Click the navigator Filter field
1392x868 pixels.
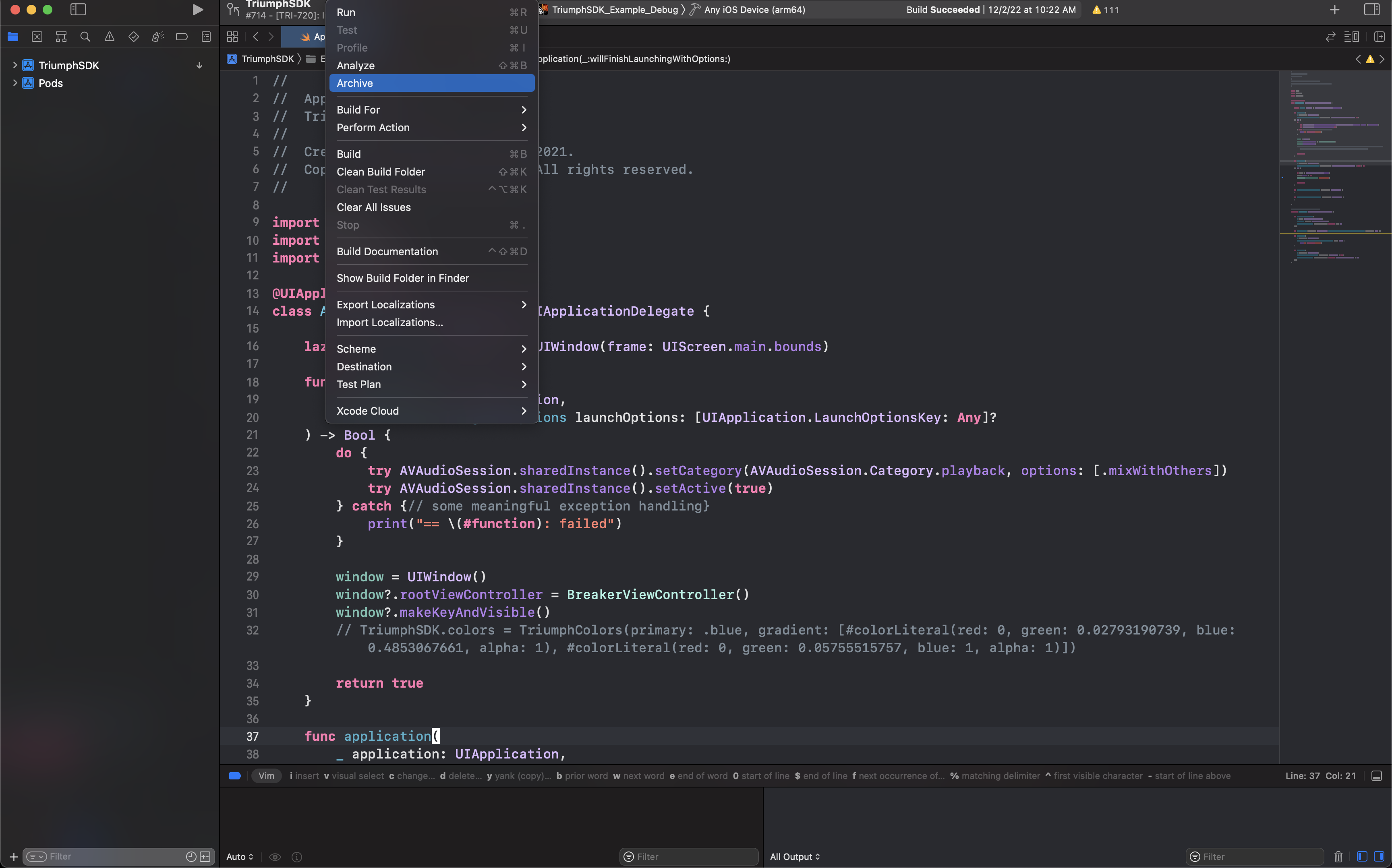(118, 856)
